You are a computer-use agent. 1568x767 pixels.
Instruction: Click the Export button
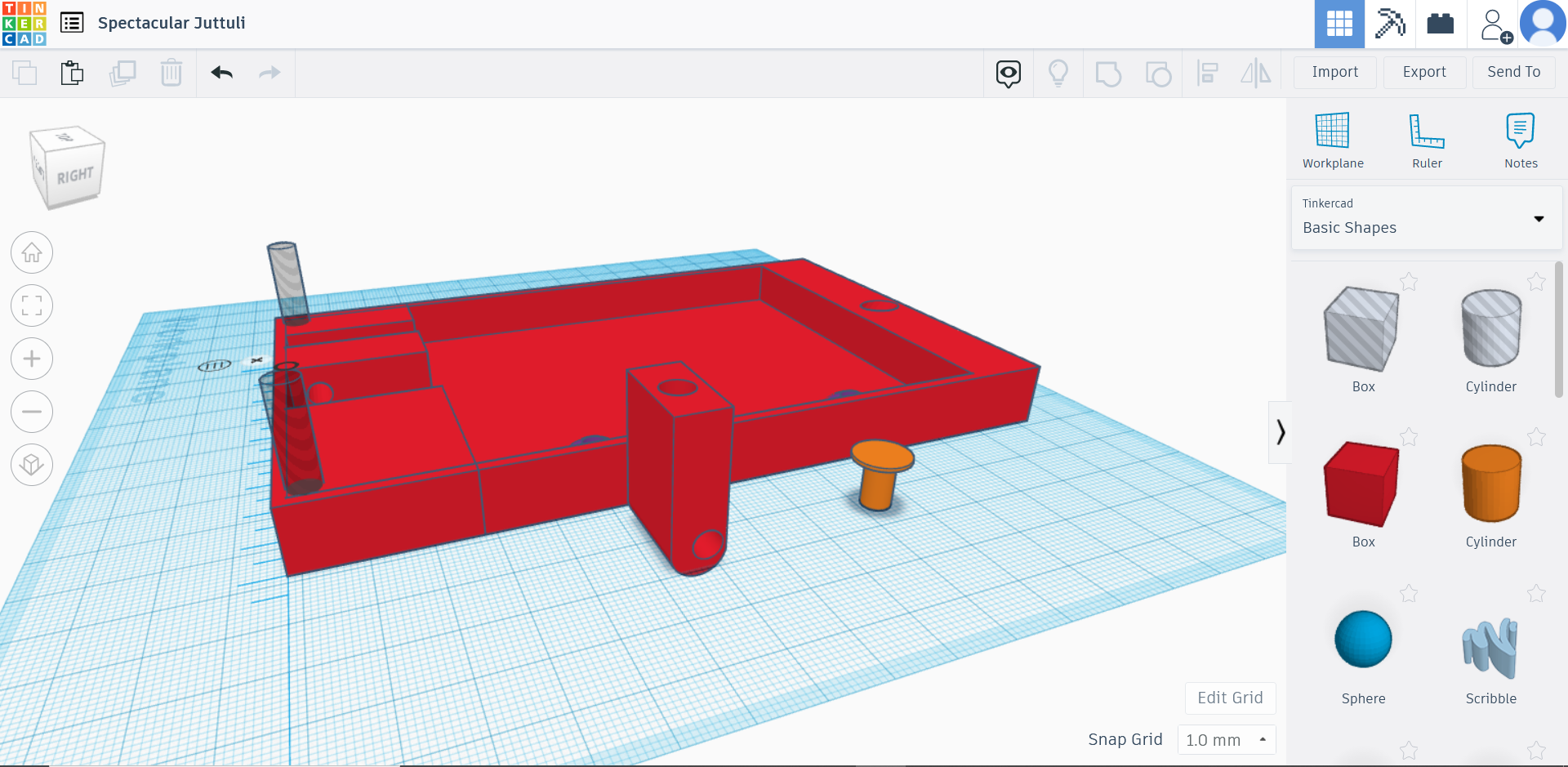pos(1424,73)
